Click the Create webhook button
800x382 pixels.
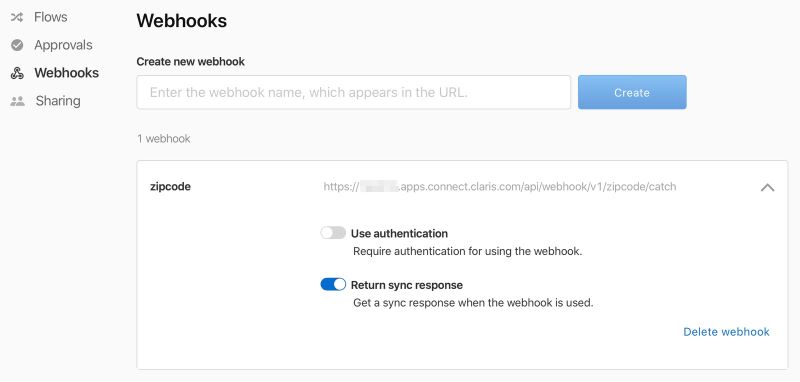pos(632,92)
